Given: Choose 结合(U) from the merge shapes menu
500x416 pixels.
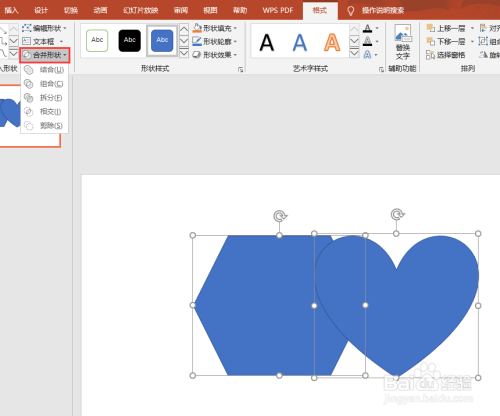Looking at the screenshot, I should coord(44,70).
